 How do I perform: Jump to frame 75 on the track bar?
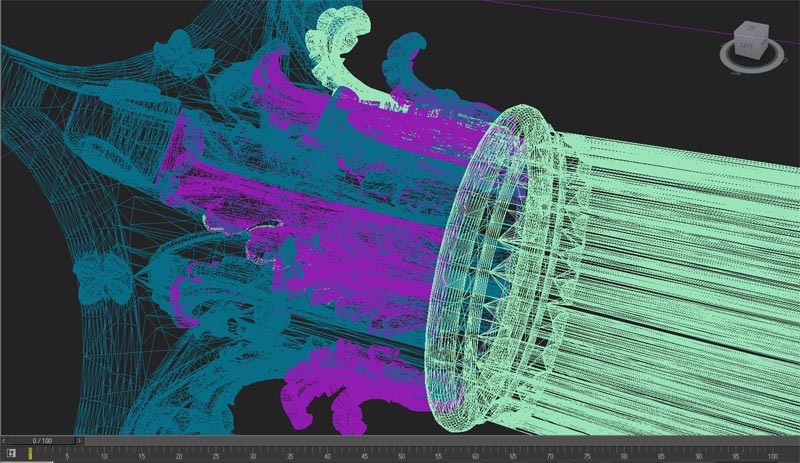587,453
